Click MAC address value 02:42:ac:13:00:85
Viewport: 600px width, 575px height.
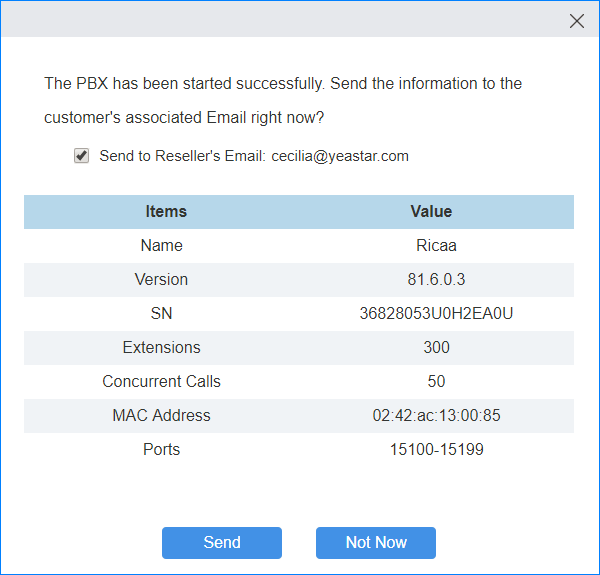[436, 416]
